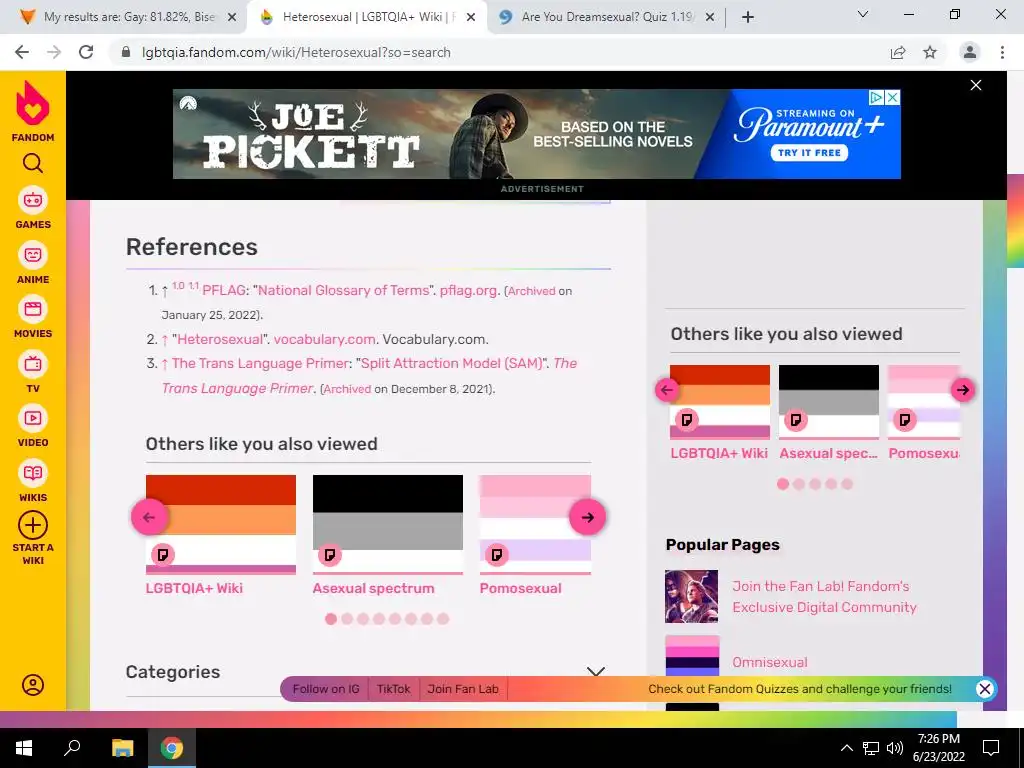This screenshot has height=768, width=1024.
Task: Click 'Follow on IG' button
Action: point(326,689)
